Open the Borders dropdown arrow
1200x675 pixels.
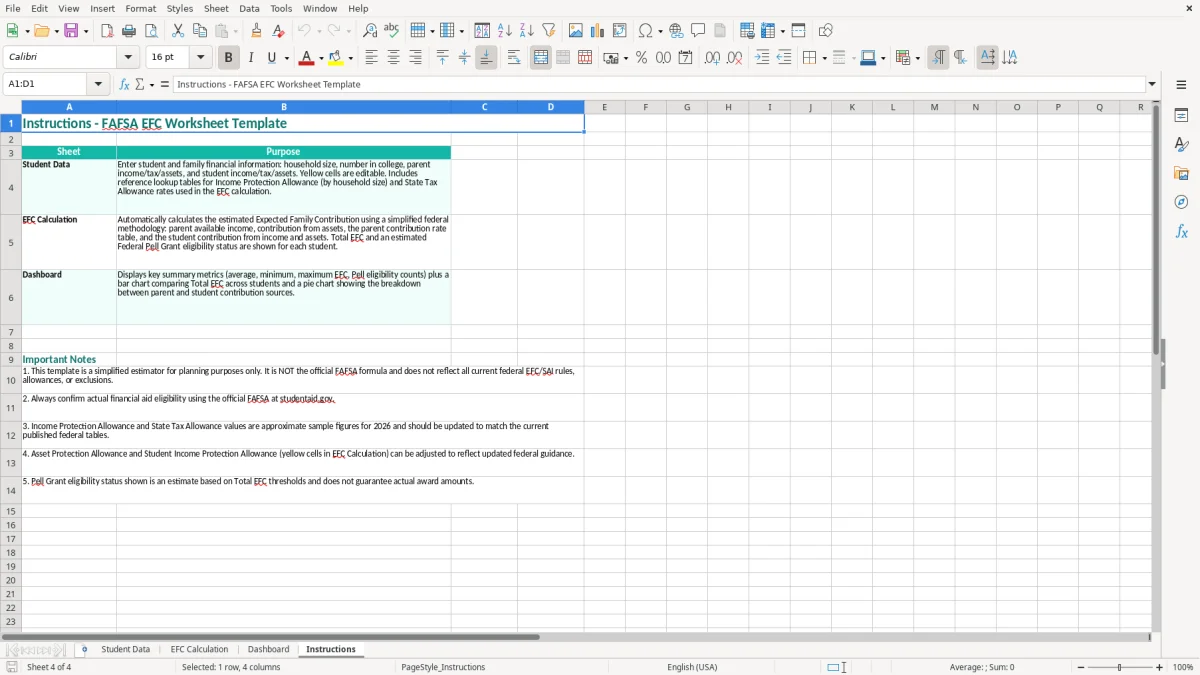pos(824,58)
